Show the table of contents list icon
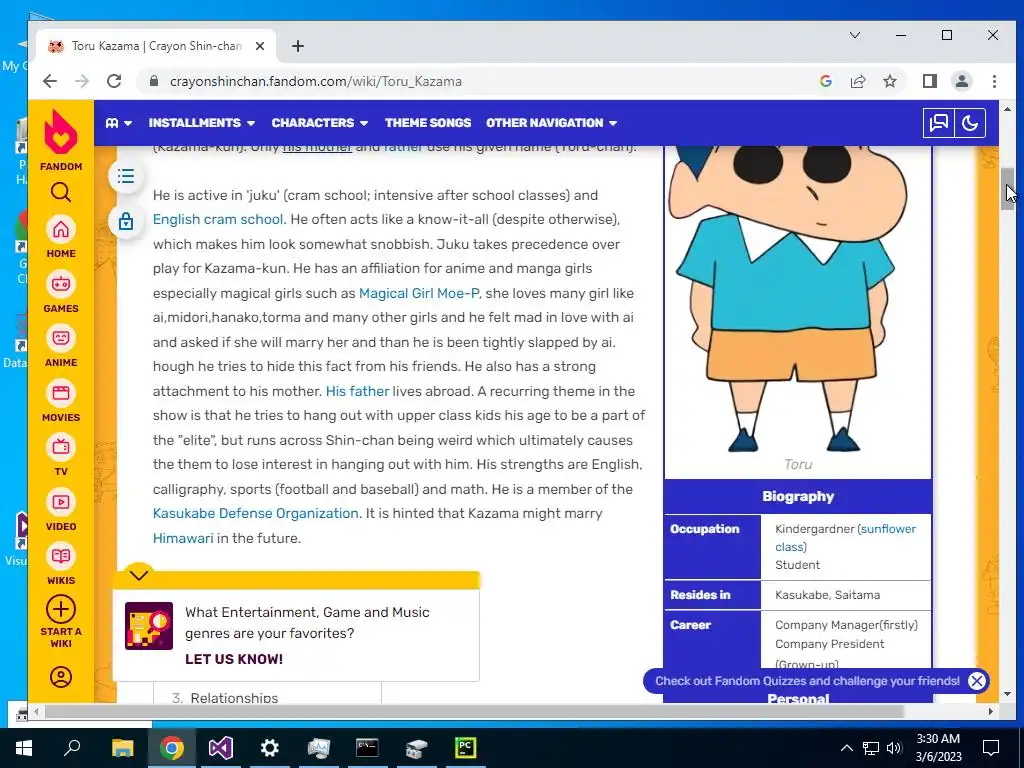Viewport: 1024px width, 768px height. point(126,176)
